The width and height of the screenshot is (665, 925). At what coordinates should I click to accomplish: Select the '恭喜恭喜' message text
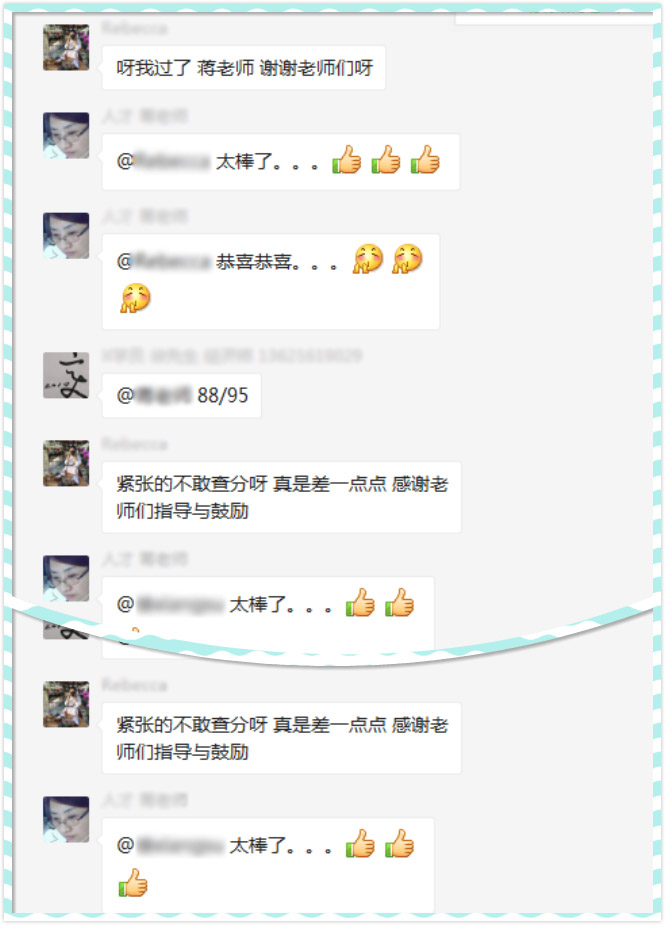(254, 261)
